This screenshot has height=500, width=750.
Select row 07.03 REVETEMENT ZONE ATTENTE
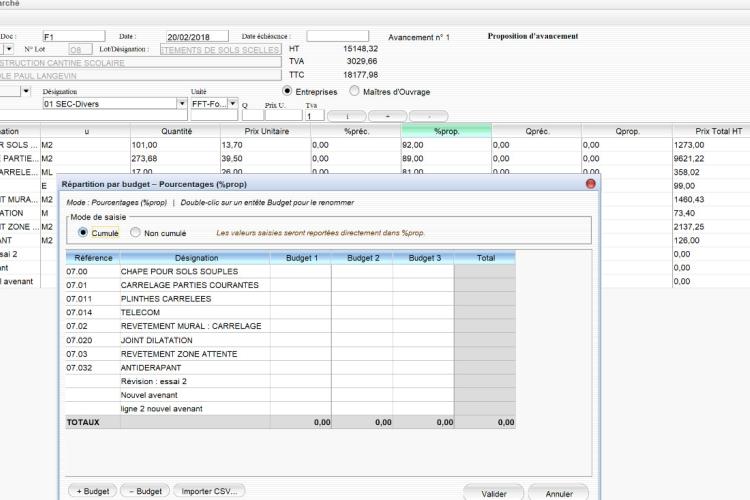pyautogui.click(x=291, y=354)
